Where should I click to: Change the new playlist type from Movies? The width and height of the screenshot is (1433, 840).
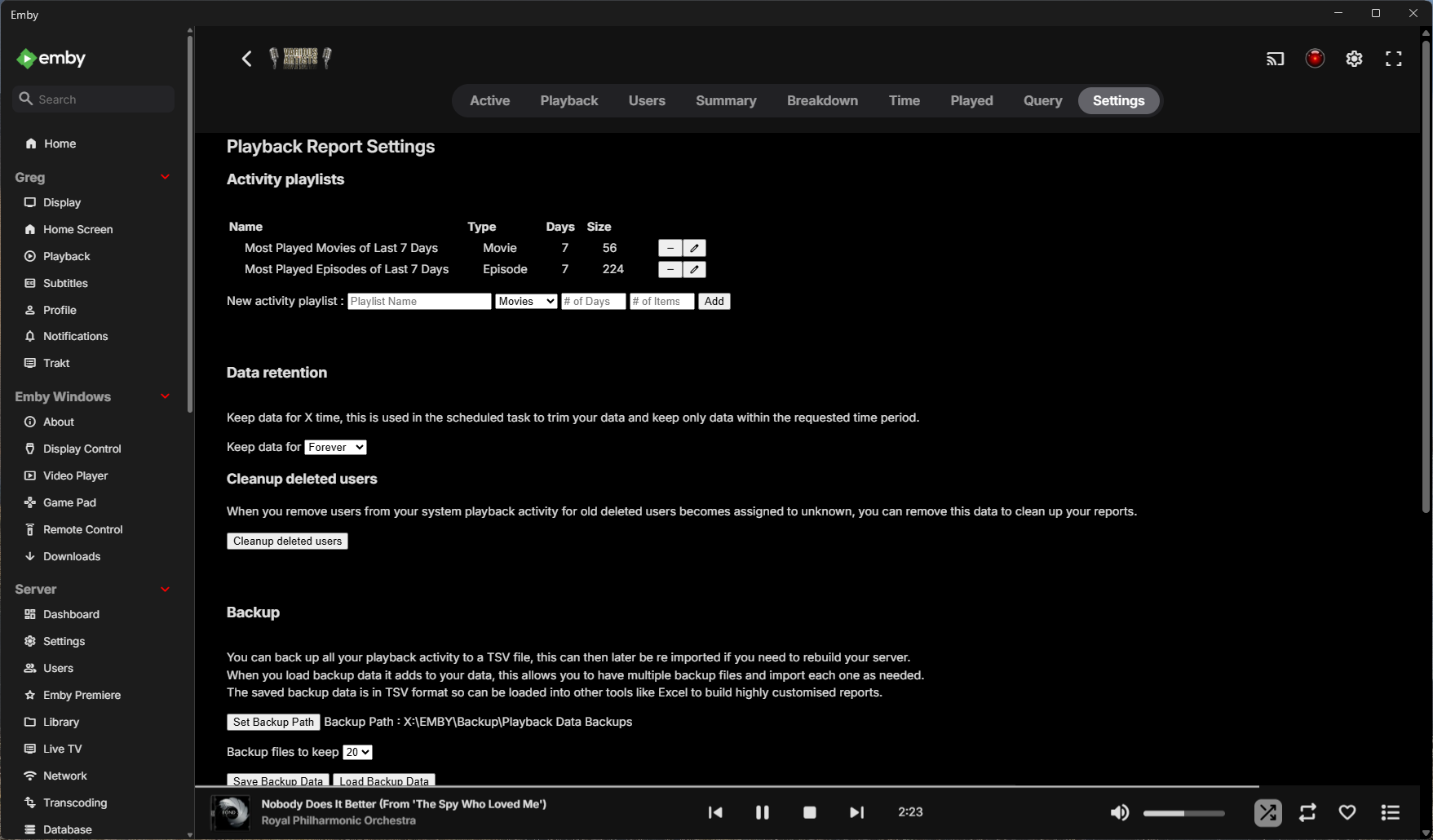click(x=525, y=301)
